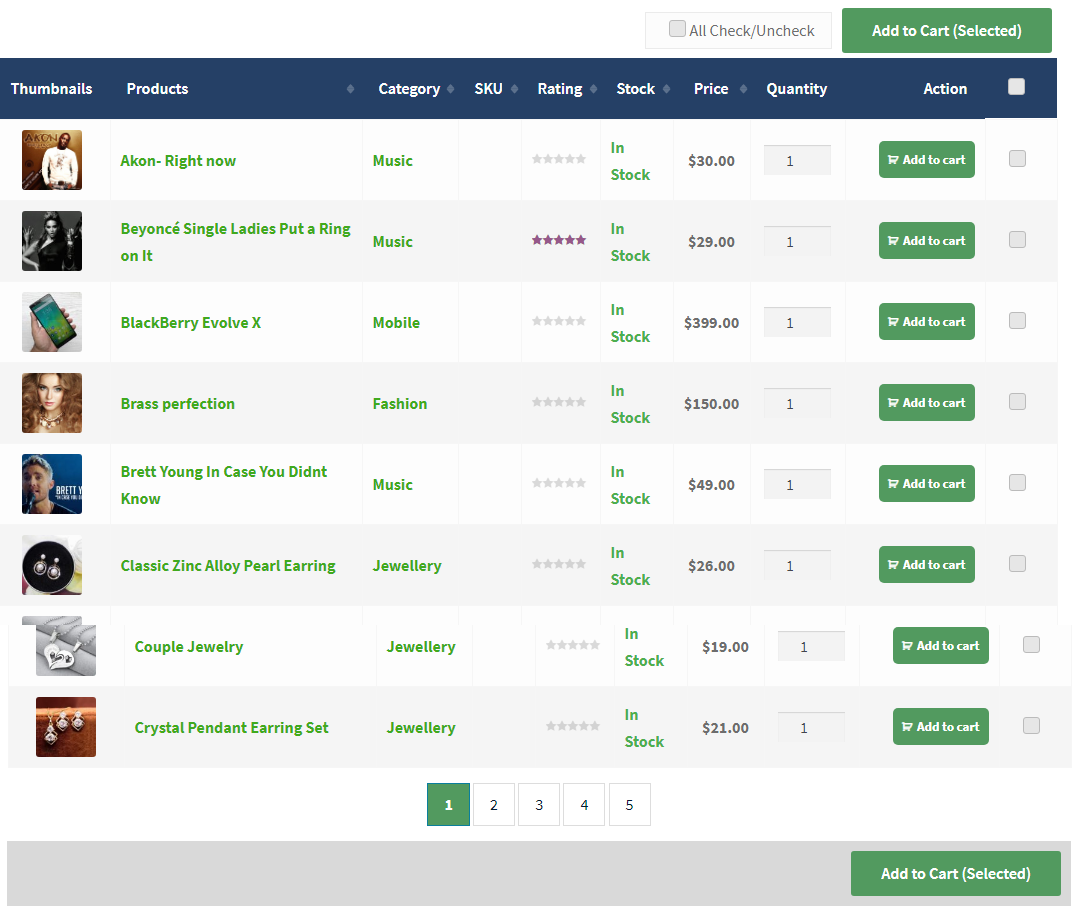Click the Brett Young thumbnail
Viewport: 1077px width, 915px height.
tap(52, 484)
